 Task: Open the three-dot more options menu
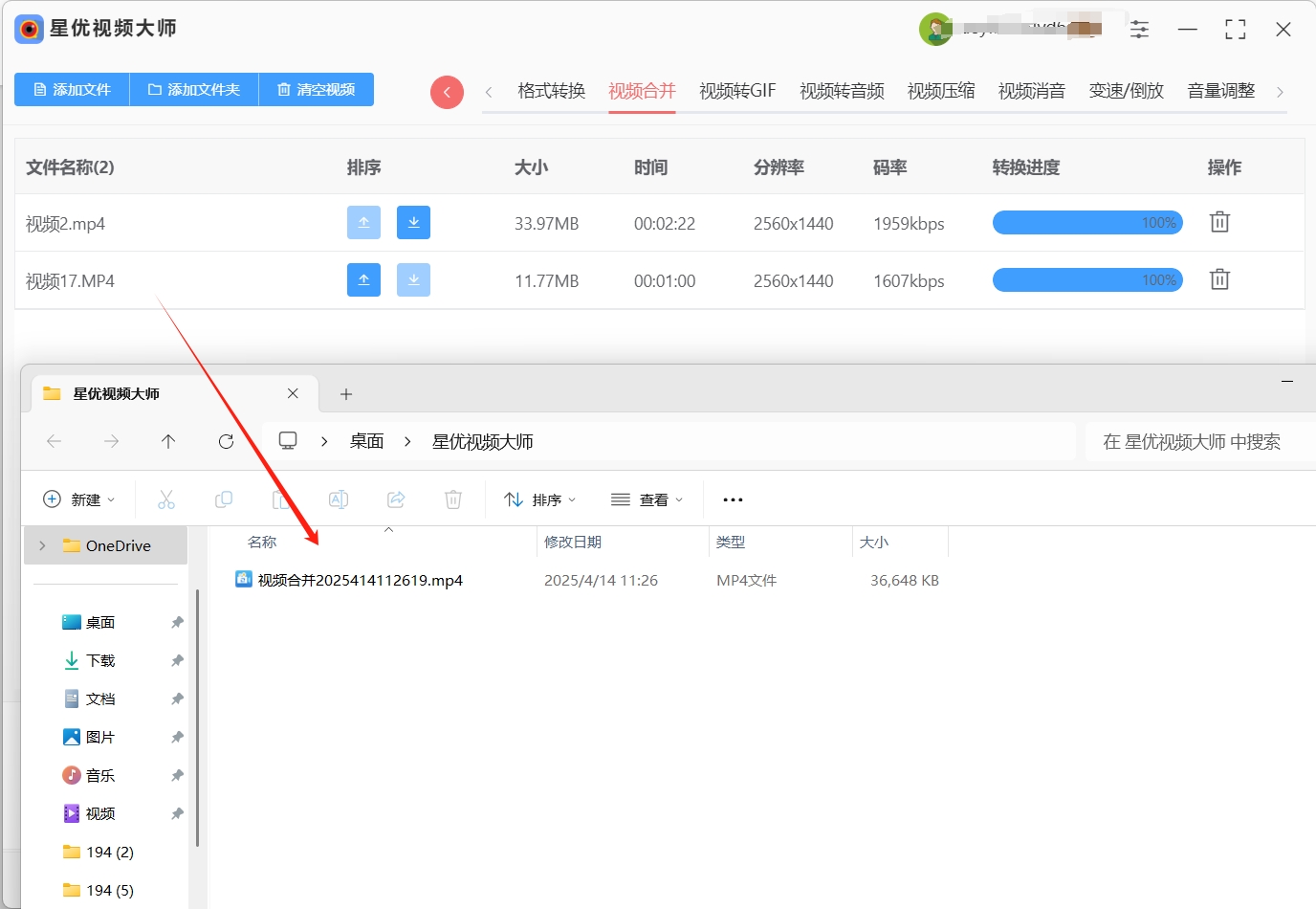pos(733,499)
